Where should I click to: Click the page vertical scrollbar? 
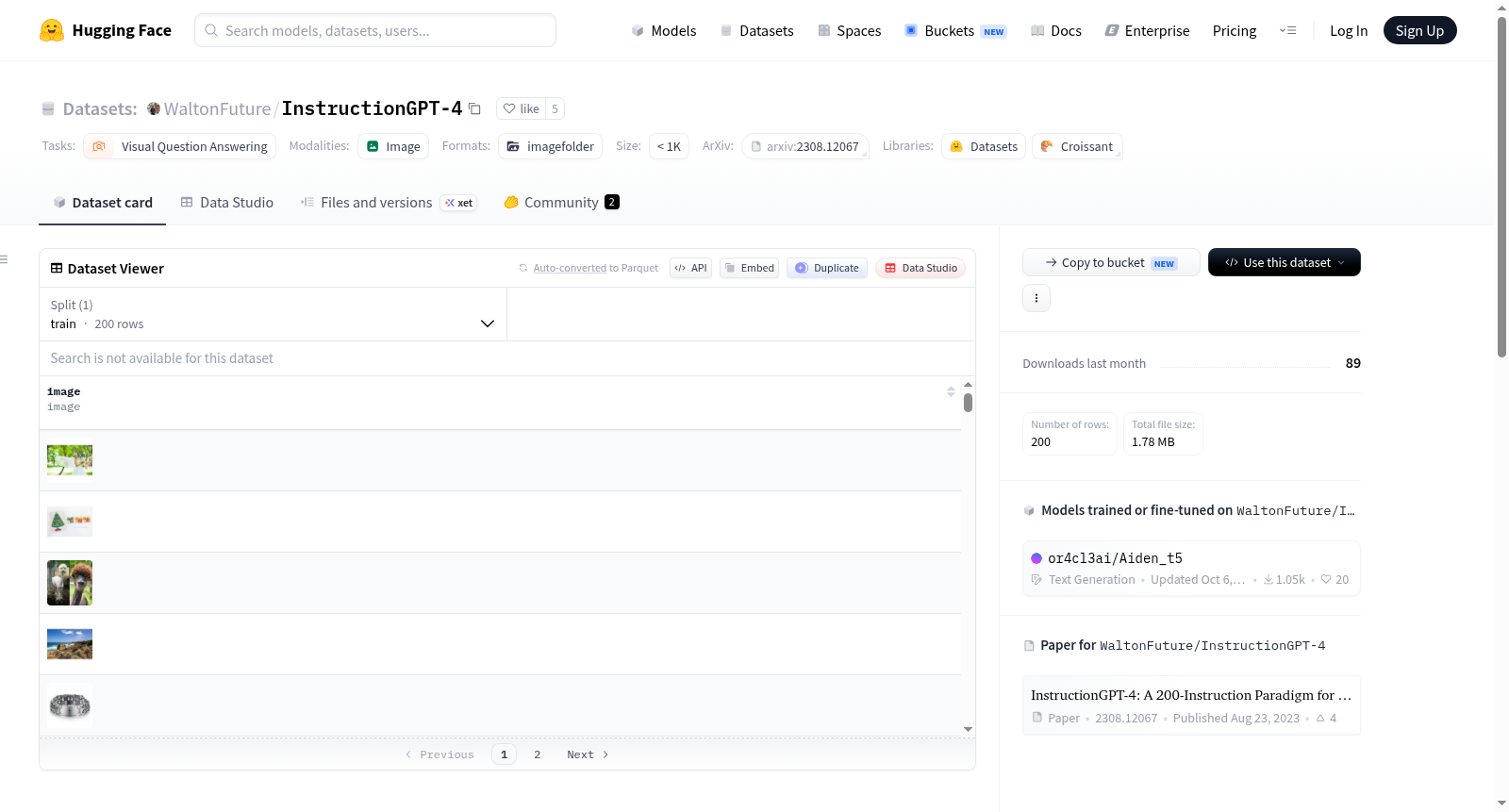[1501, 187]
